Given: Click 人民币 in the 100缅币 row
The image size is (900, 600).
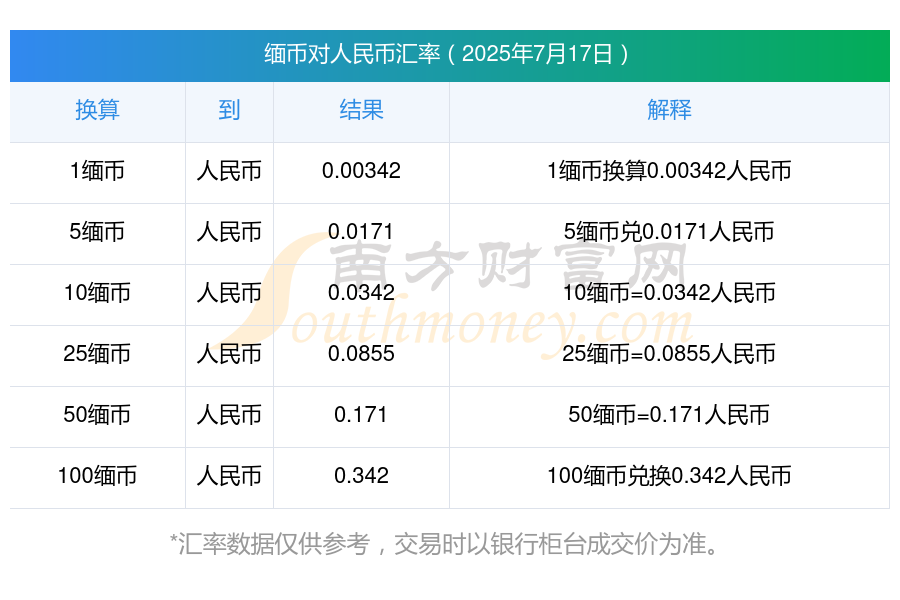Looking at the screenshot, I should [229, 475].
